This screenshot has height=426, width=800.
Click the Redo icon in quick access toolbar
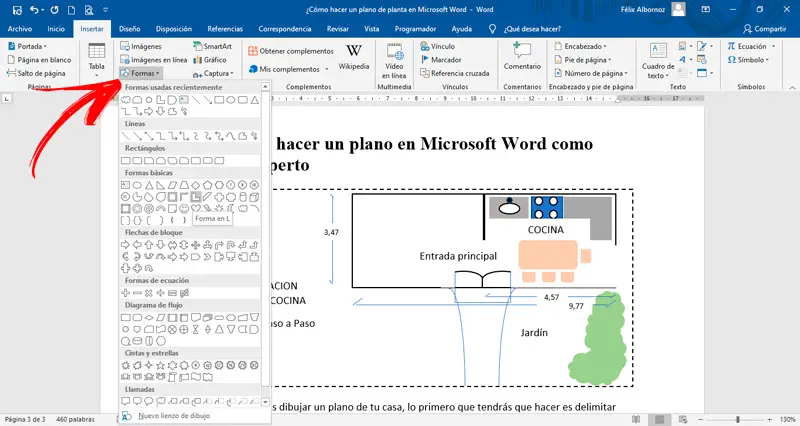click(x=55, y=10)
